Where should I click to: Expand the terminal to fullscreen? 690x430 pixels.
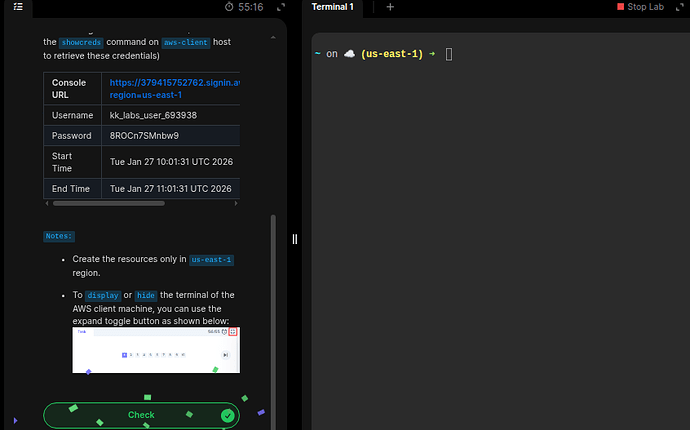[679, 7]
